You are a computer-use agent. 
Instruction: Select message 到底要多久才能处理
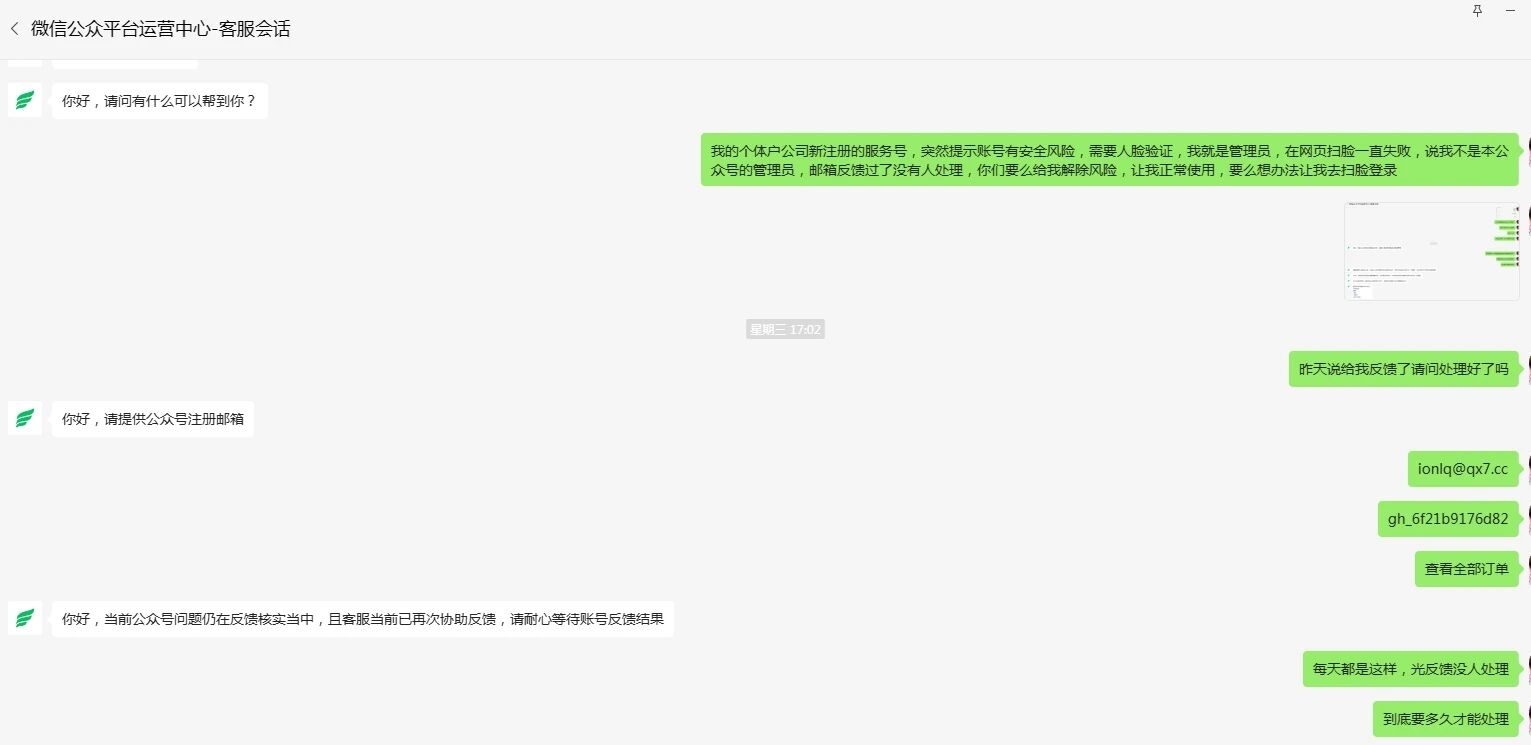click(x=1446, y=718)
